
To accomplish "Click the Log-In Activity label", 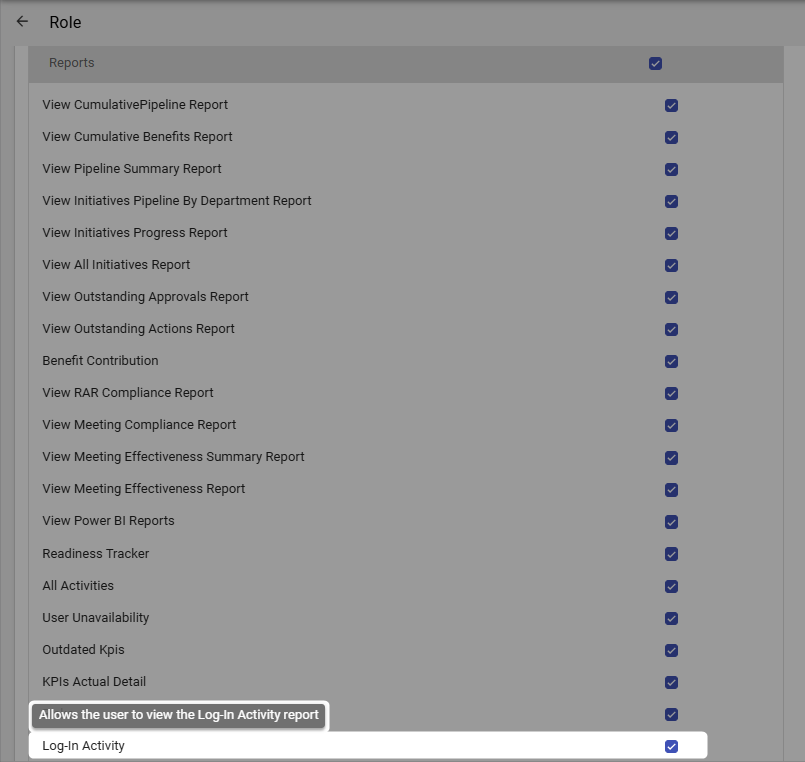I will pos(83,746).
